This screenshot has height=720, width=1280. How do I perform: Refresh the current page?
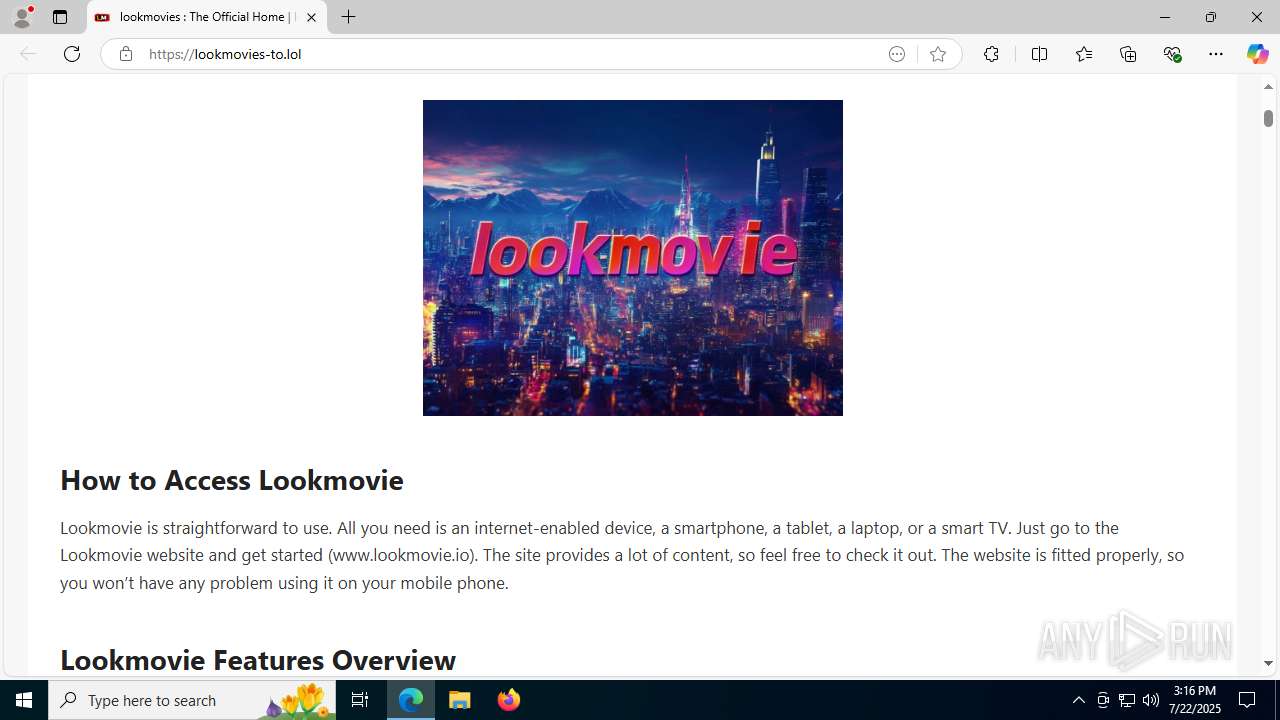click(x=72, y=54)
